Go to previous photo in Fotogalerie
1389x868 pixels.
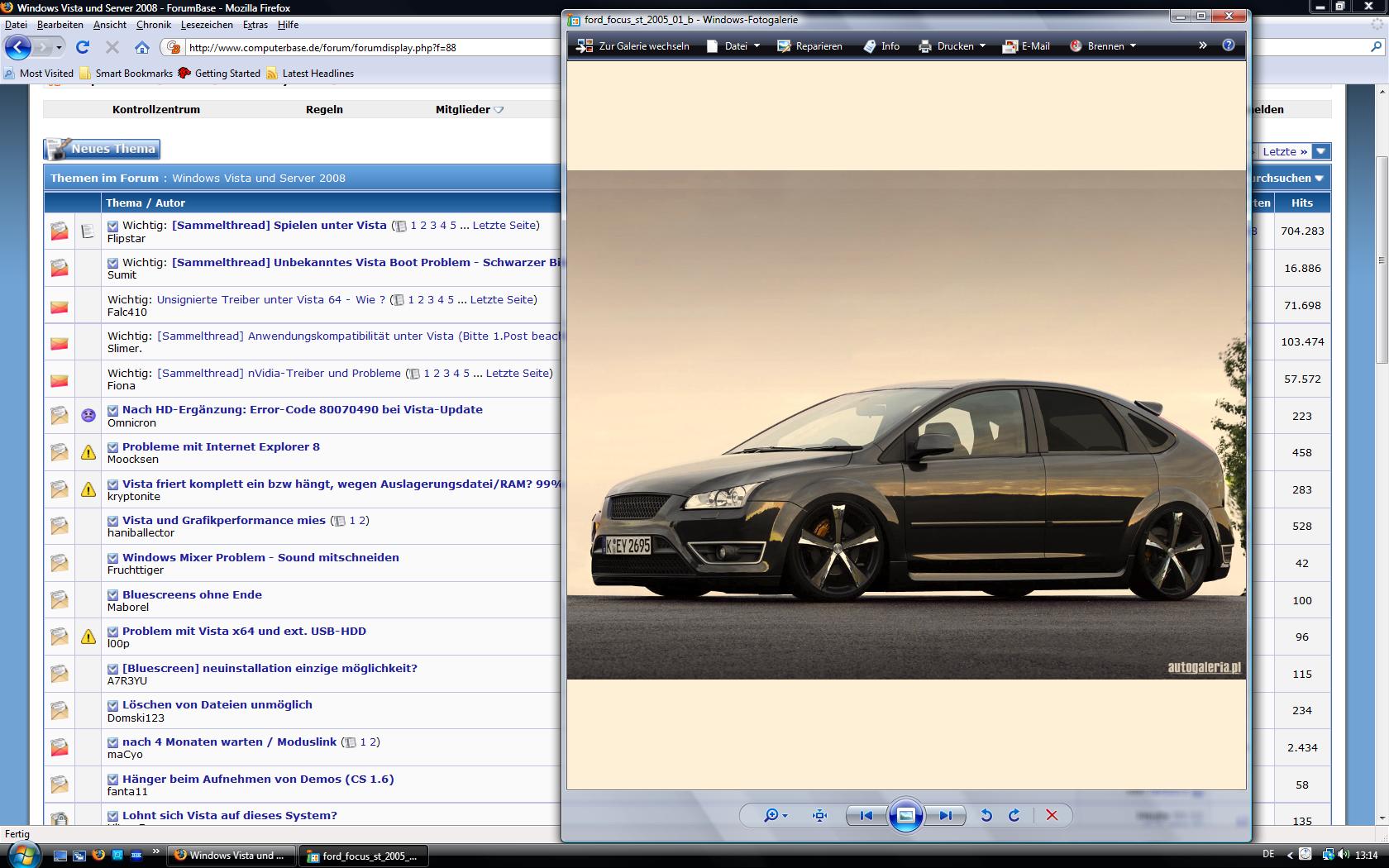click(x=866, y=815)
